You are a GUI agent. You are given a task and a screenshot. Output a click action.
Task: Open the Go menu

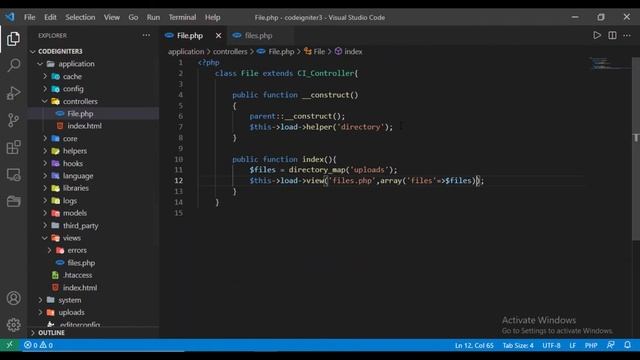click(x=133, y=17)
